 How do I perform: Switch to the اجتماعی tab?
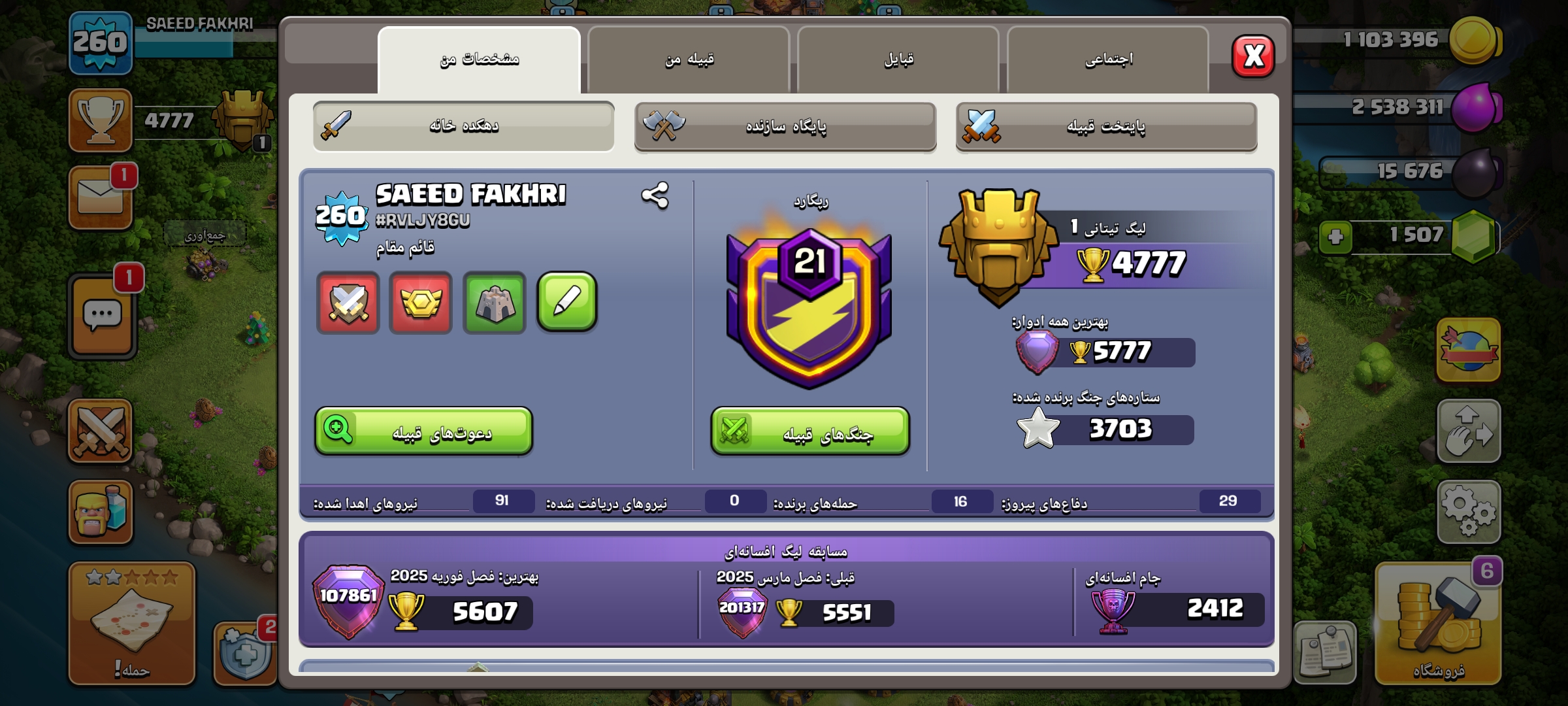(1108, 60)
